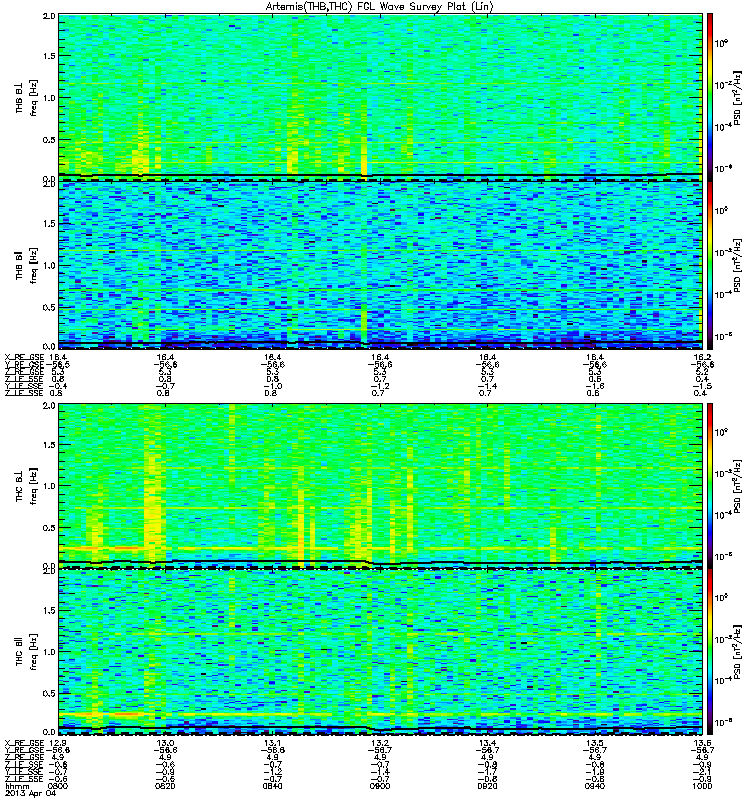Screen dimensions: 750x800
Task: Click the '1.5' frequency tick of THB B-perp panel
Action: (x=49, y=56)
